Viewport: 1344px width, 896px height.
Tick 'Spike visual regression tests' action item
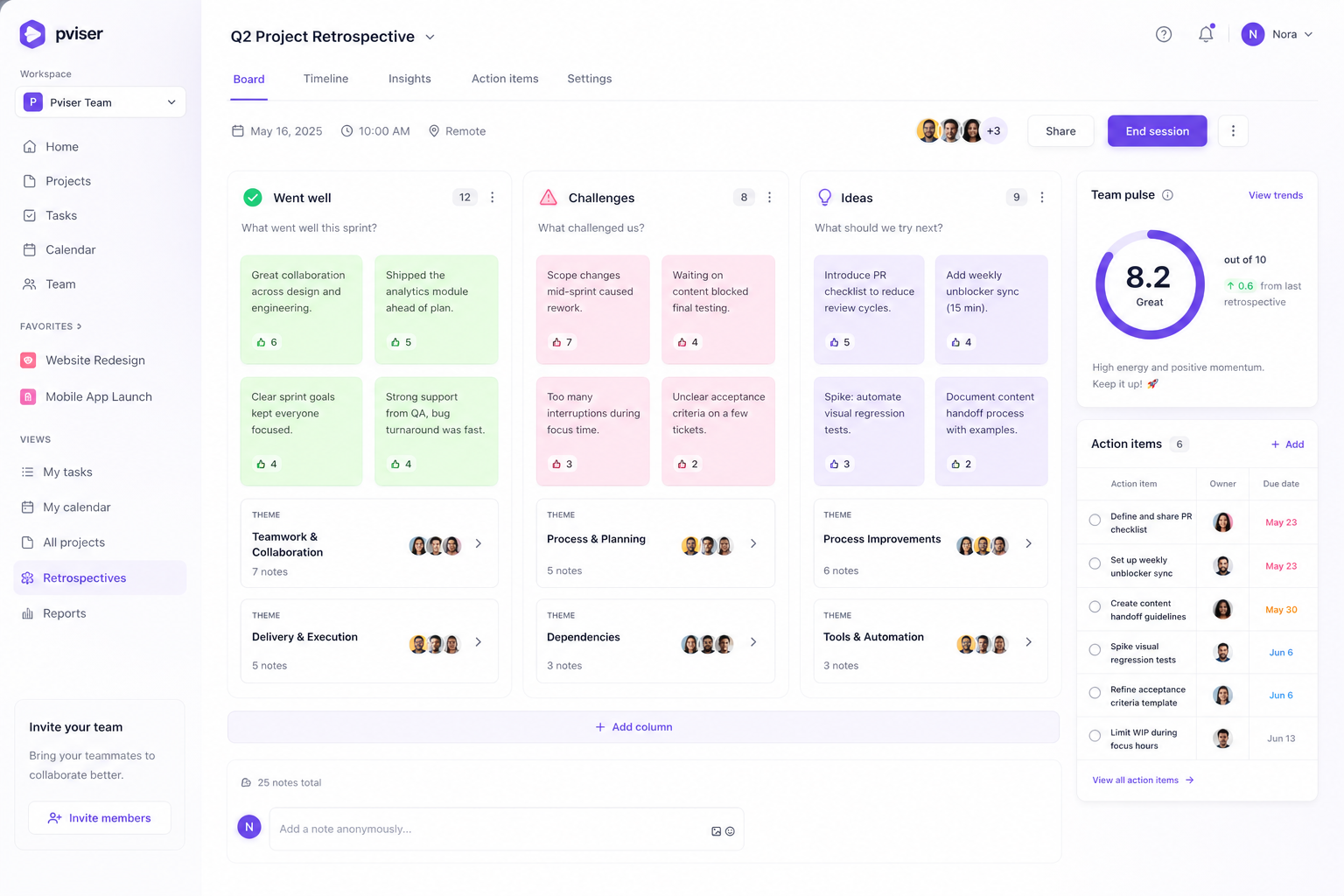(1095, 650)
